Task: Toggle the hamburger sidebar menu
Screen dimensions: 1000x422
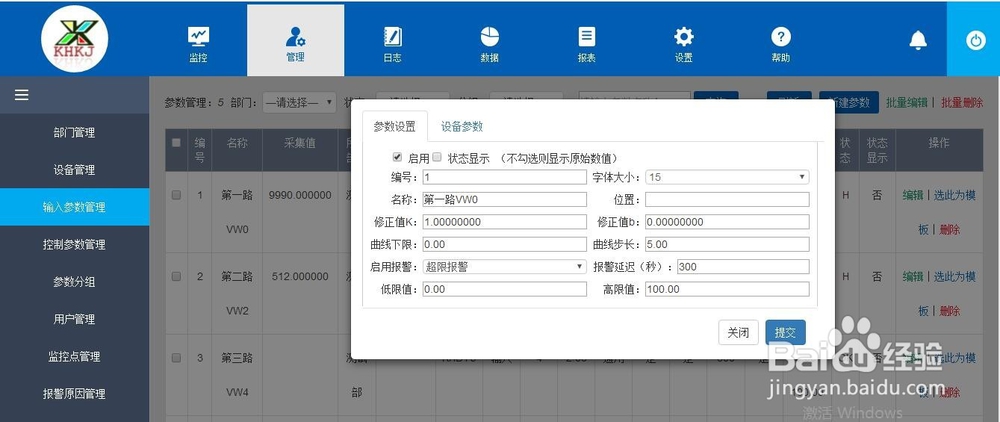Action: [x=22, y=95]
